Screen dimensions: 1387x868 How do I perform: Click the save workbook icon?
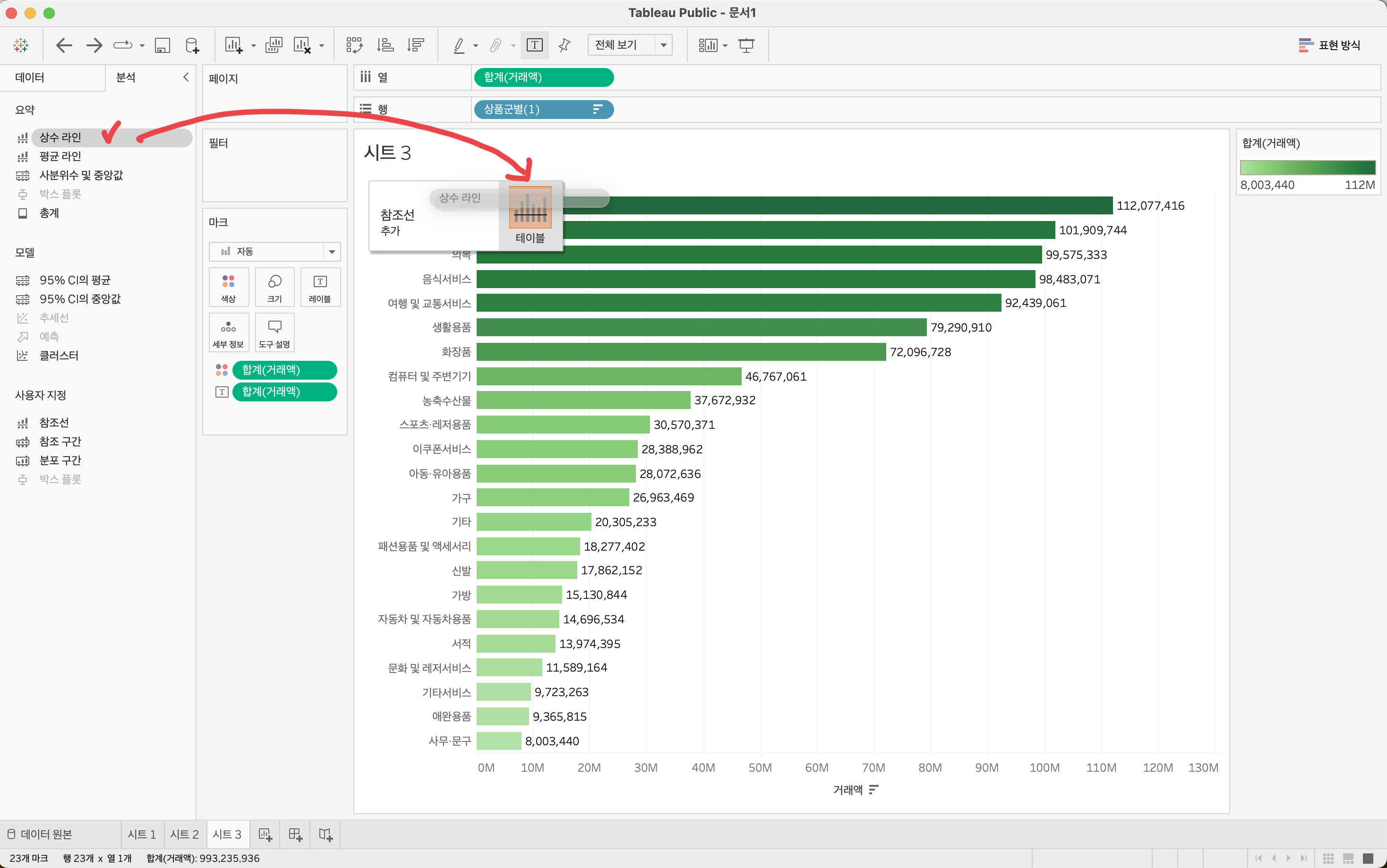point(163,45)
